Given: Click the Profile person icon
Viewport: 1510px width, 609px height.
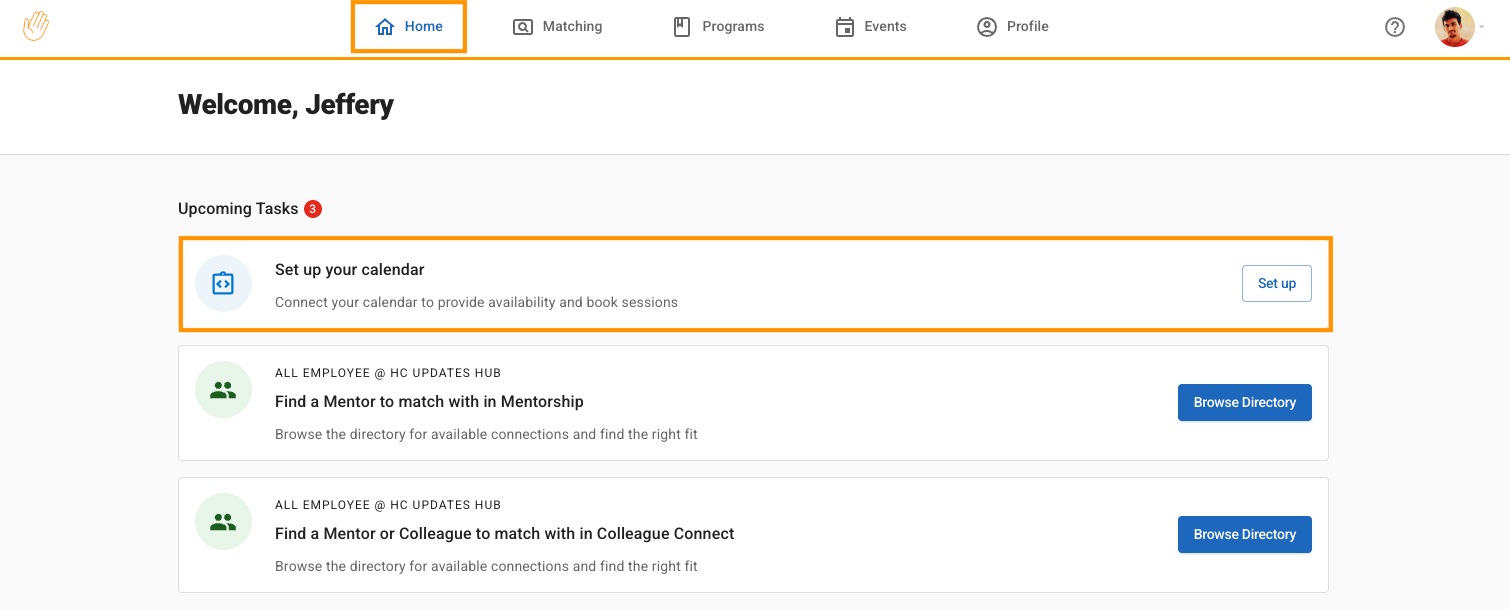Looking at the screenshot, I should 987,27.
